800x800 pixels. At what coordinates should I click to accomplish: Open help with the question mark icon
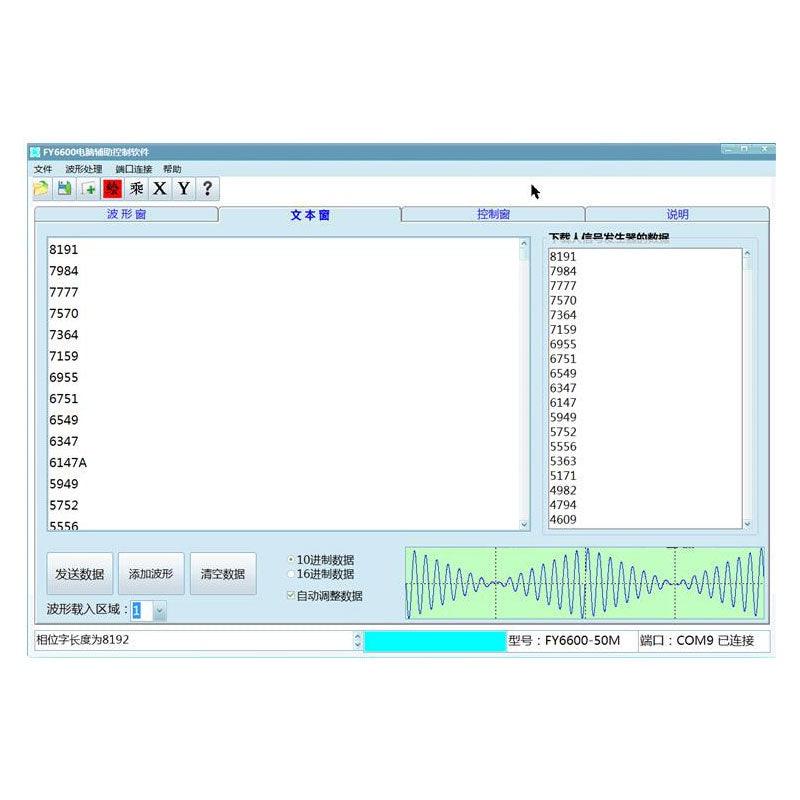[x=207, y=188]
